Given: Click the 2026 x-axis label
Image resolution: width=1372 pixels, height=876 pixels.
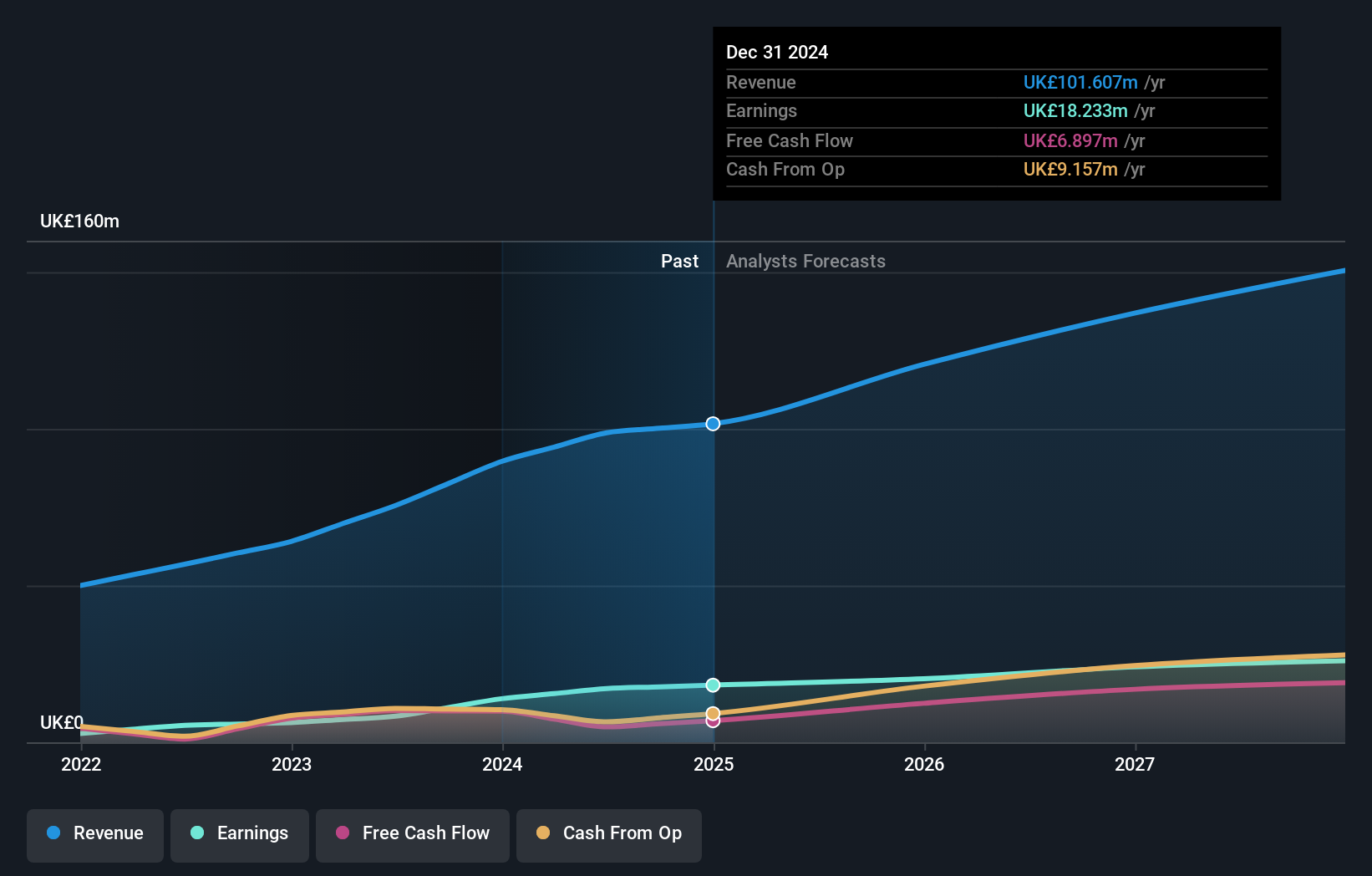Looking at the screenshot, I should point(924,764).
